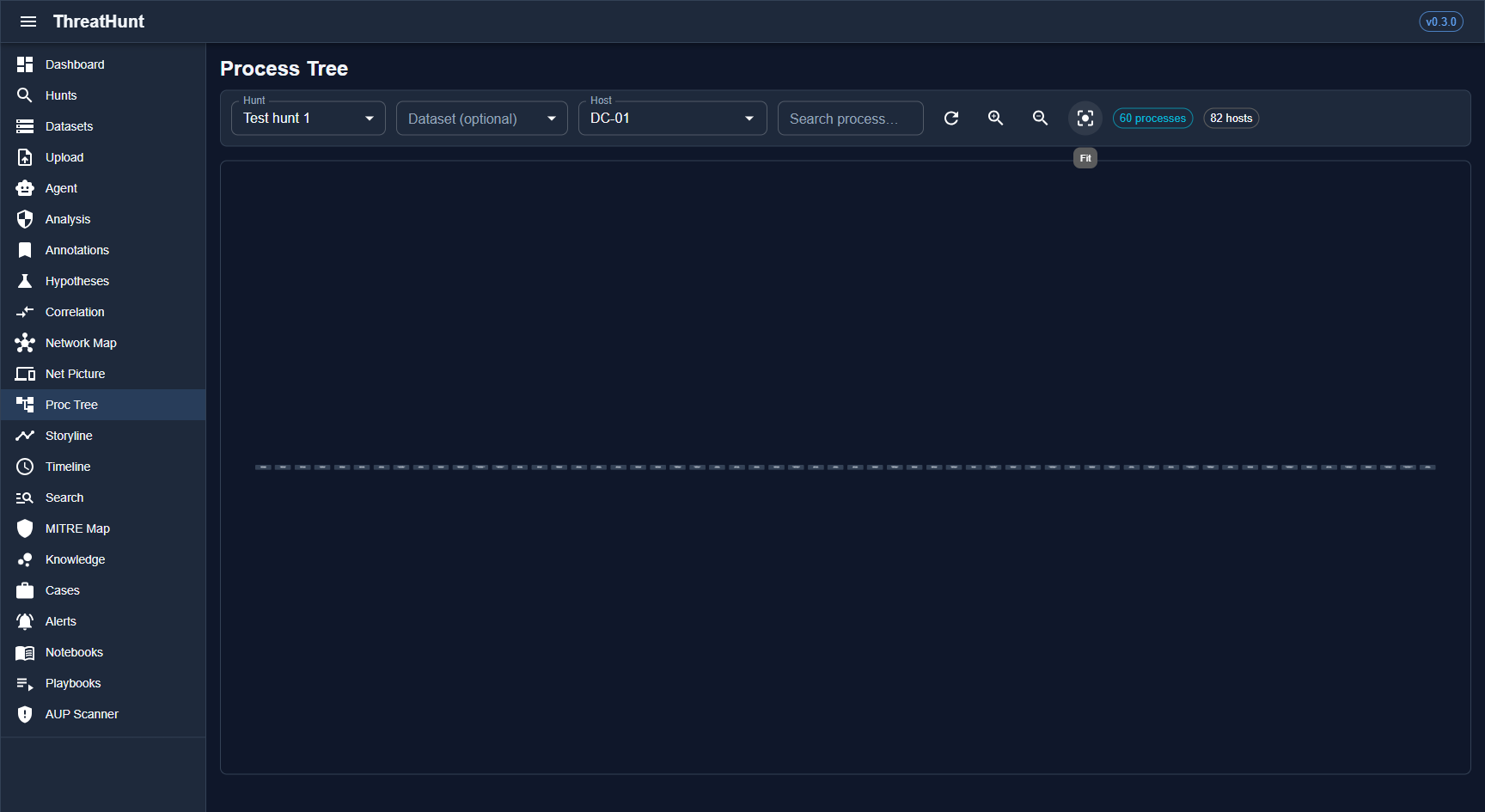Click the Net Picture devices icon
Image resolution: width=1485 pixels, height=812 pixels.
point(25,374)
